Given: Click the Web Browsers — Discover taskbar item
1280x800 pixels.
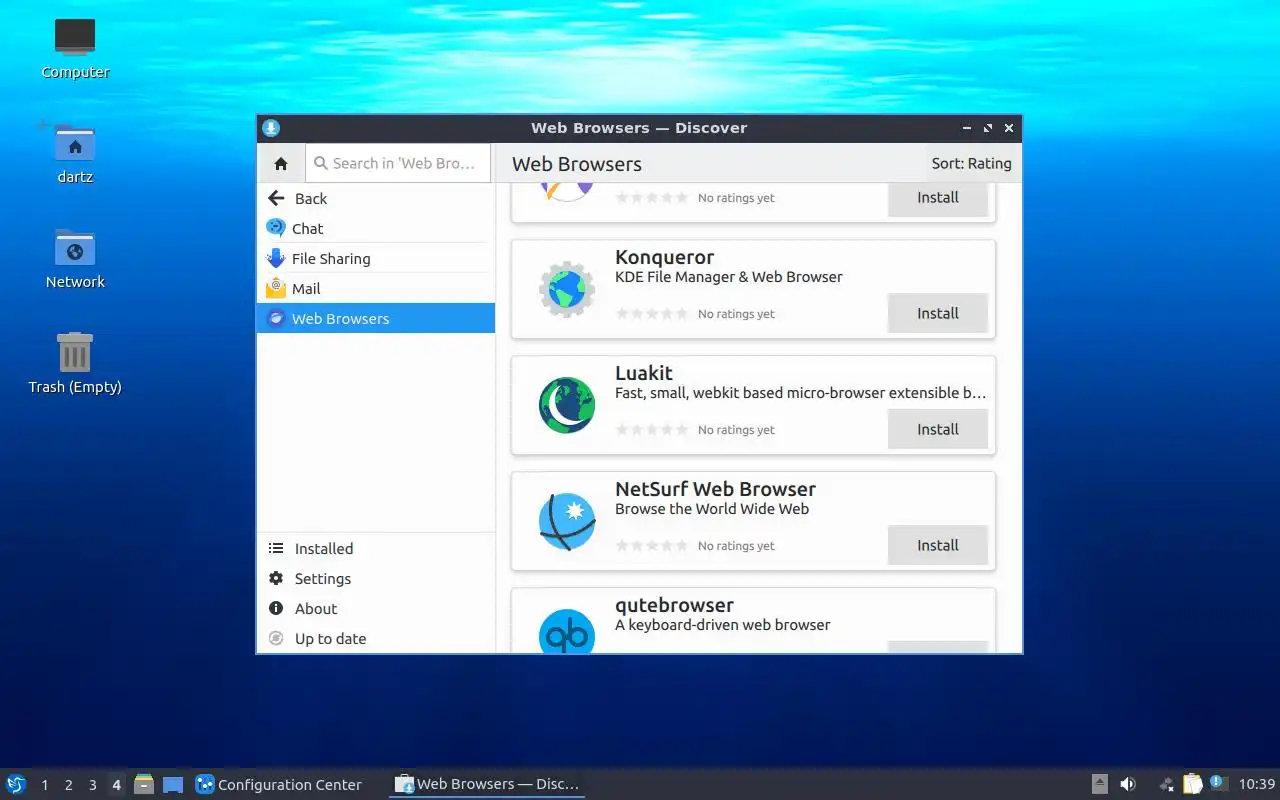Looking at the screenshot, I should pyautogui.click(x=487, y=784).
